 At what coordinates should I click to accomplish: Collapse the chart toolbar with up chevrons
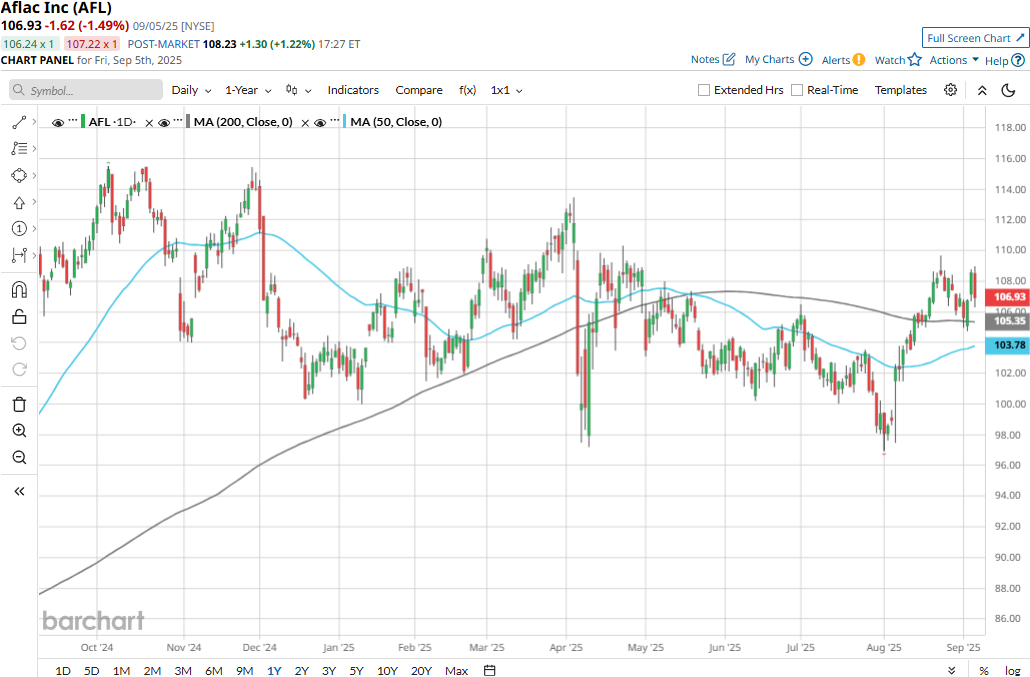[x=982, y=90]
